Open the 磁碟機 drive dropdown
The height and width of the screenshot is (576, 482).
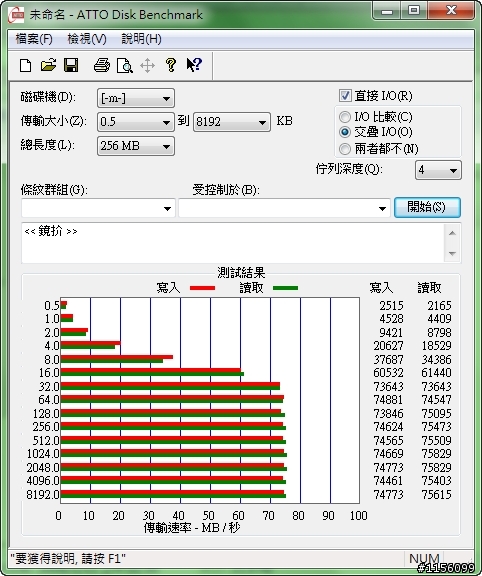click(136, 98)
